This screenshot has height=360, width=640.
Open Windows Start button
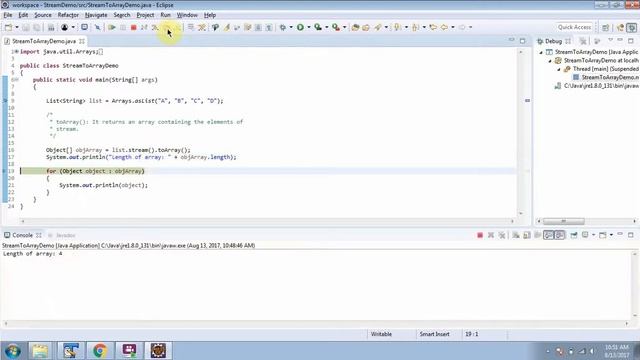click(x=12, y=351)
